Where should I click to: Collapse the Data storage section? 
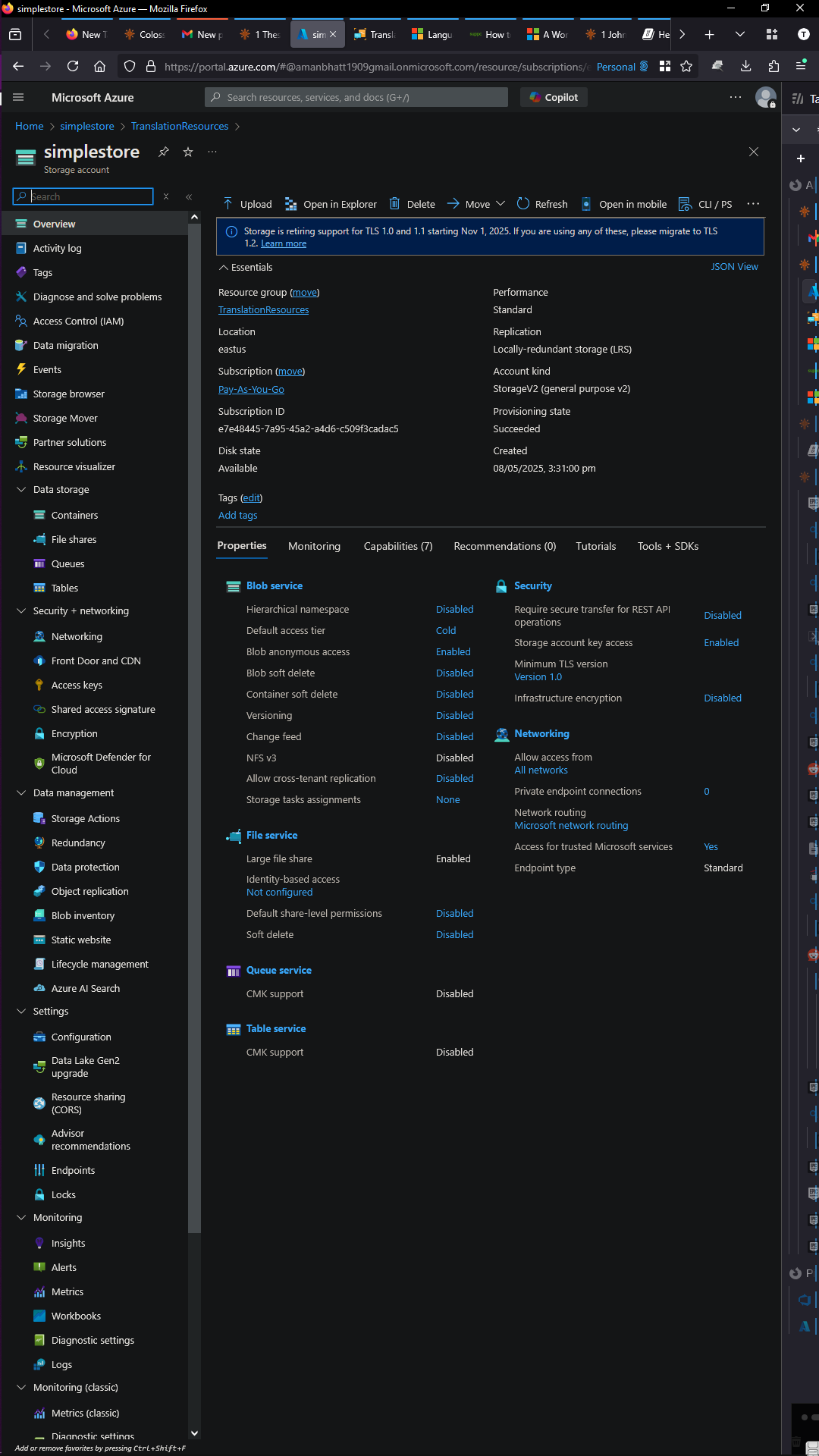click(x=21, y=489)
